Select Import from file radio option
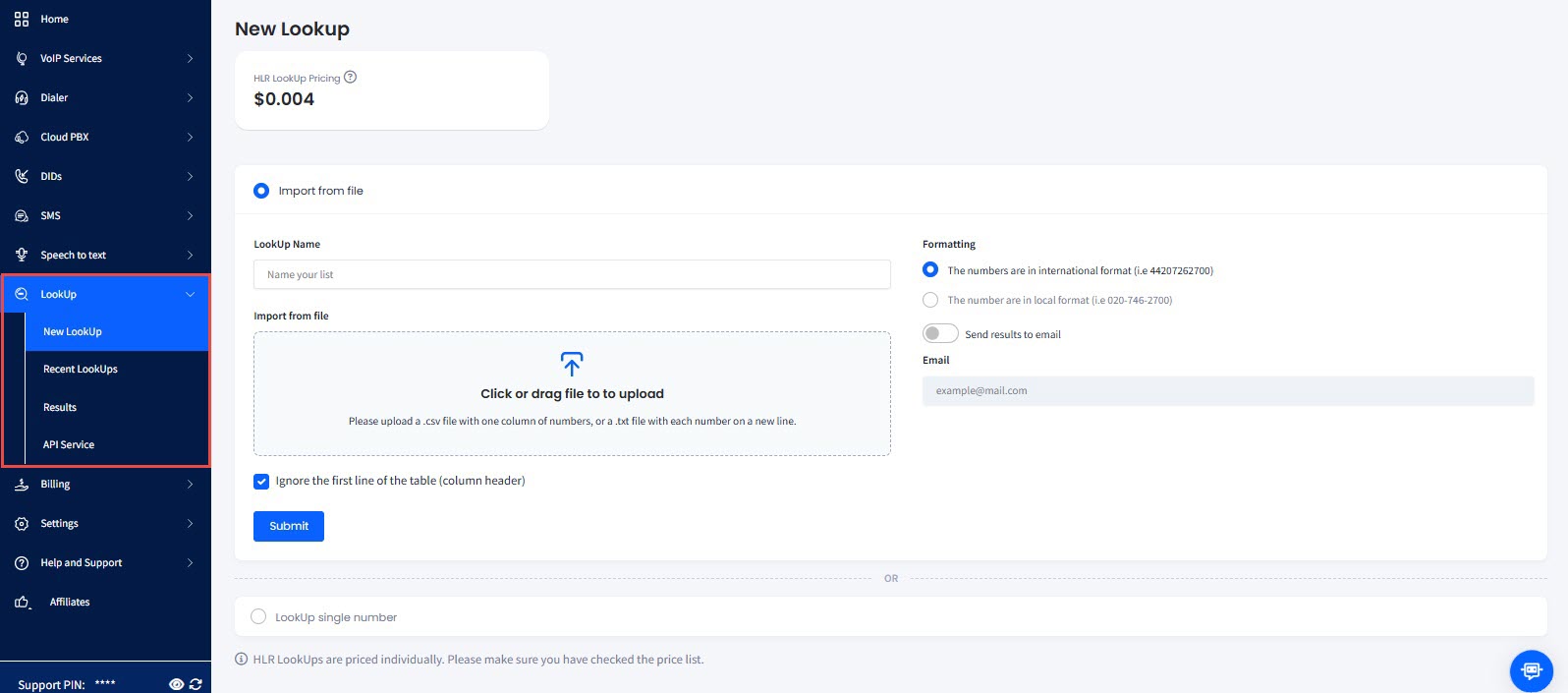Viewport: 1568px width, 693px height. tap(261, 191)
